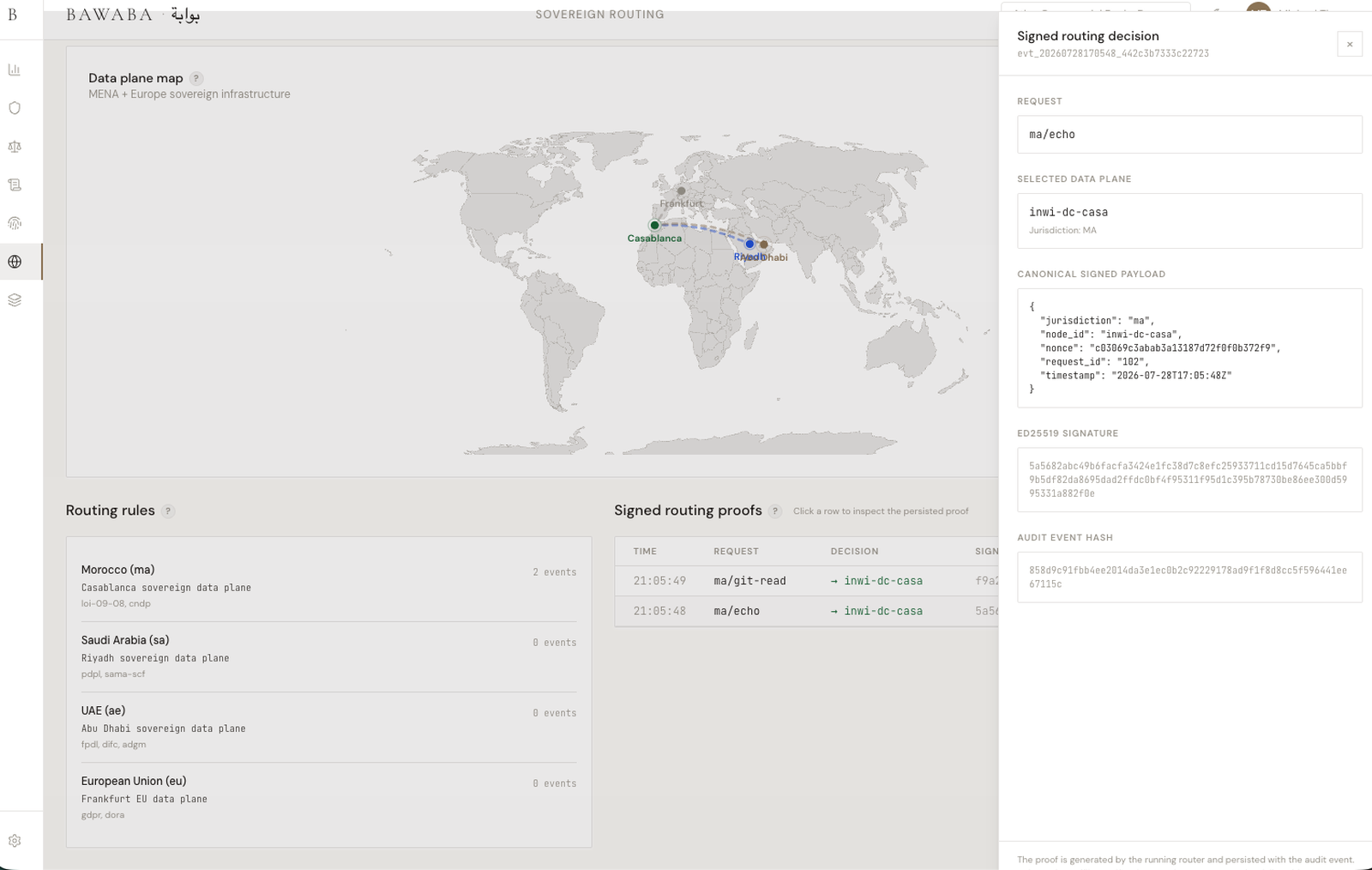Open the fingerprint identity sidebar icon
1372x870 pixels.
point(15,223)
